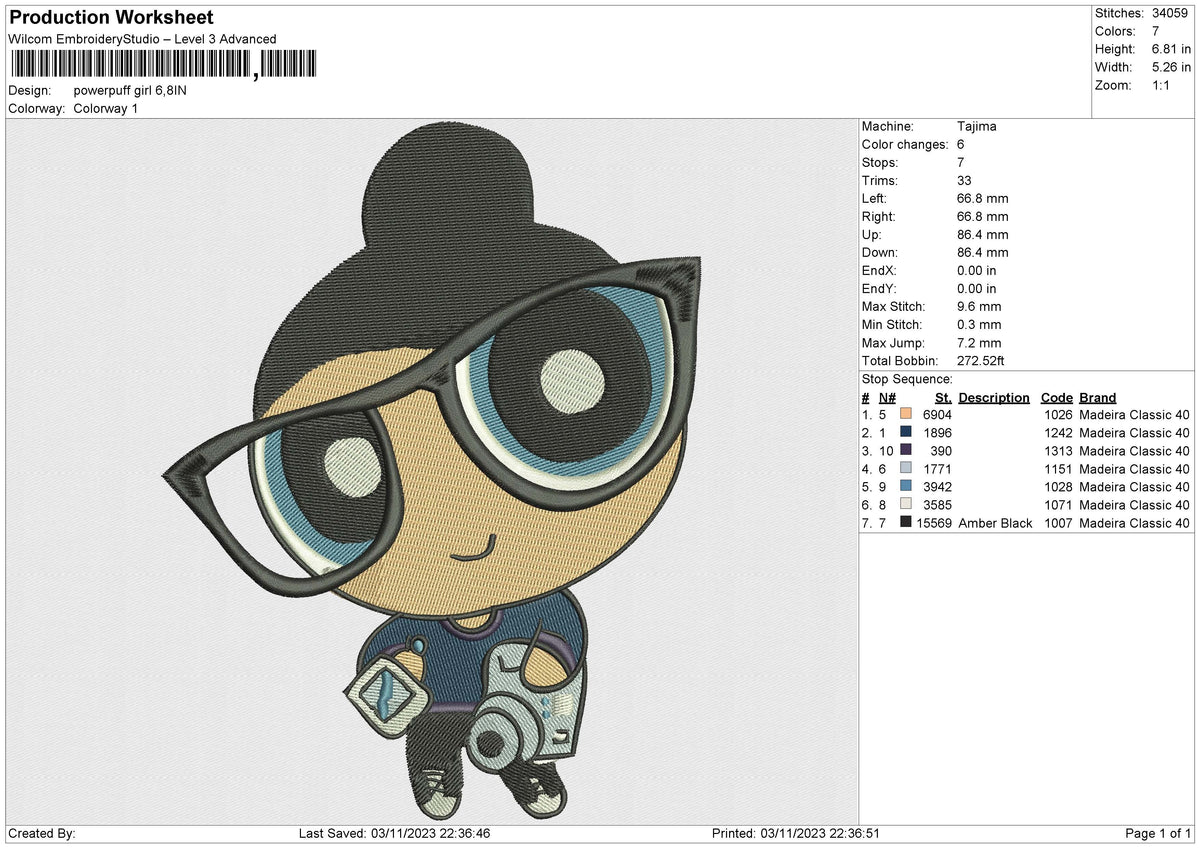Click the "Description" column header
The image size is (1200, 848).
994,398
